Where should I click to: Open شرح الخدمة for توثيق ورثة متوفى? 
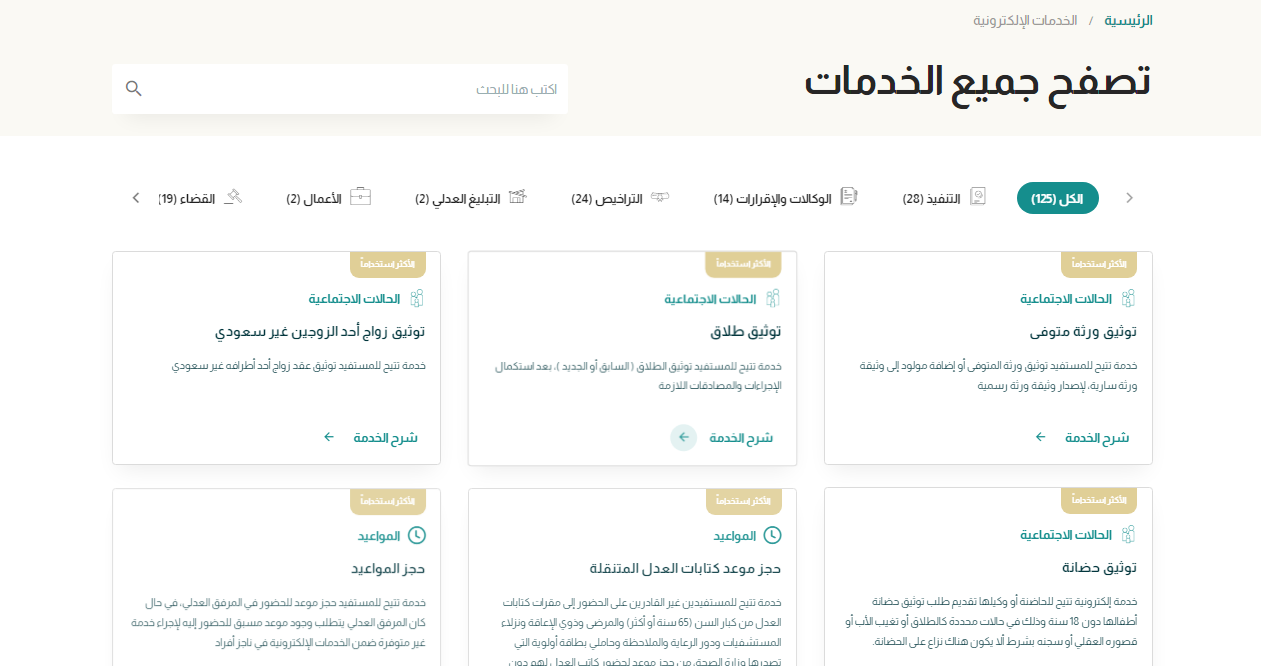point(1096,438)
